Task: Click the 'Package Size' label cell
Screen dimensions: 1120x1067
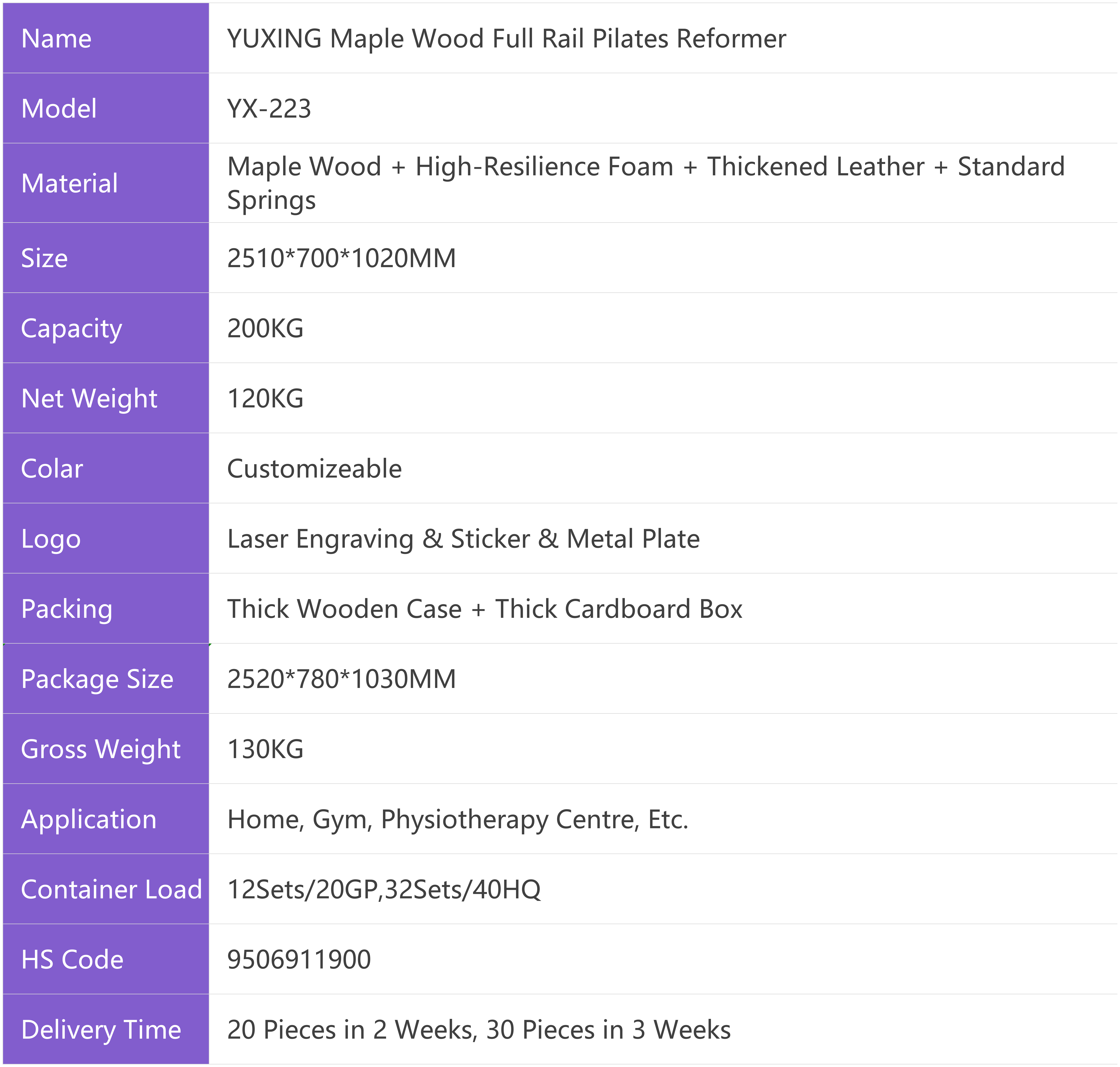Action: pyautogui.click(x=106, y=678)
